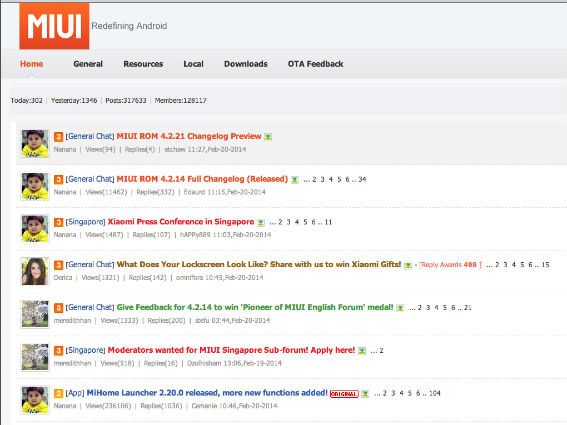
Task: Click level badge on Moderators wanted row
Action: tap(59, 350)
